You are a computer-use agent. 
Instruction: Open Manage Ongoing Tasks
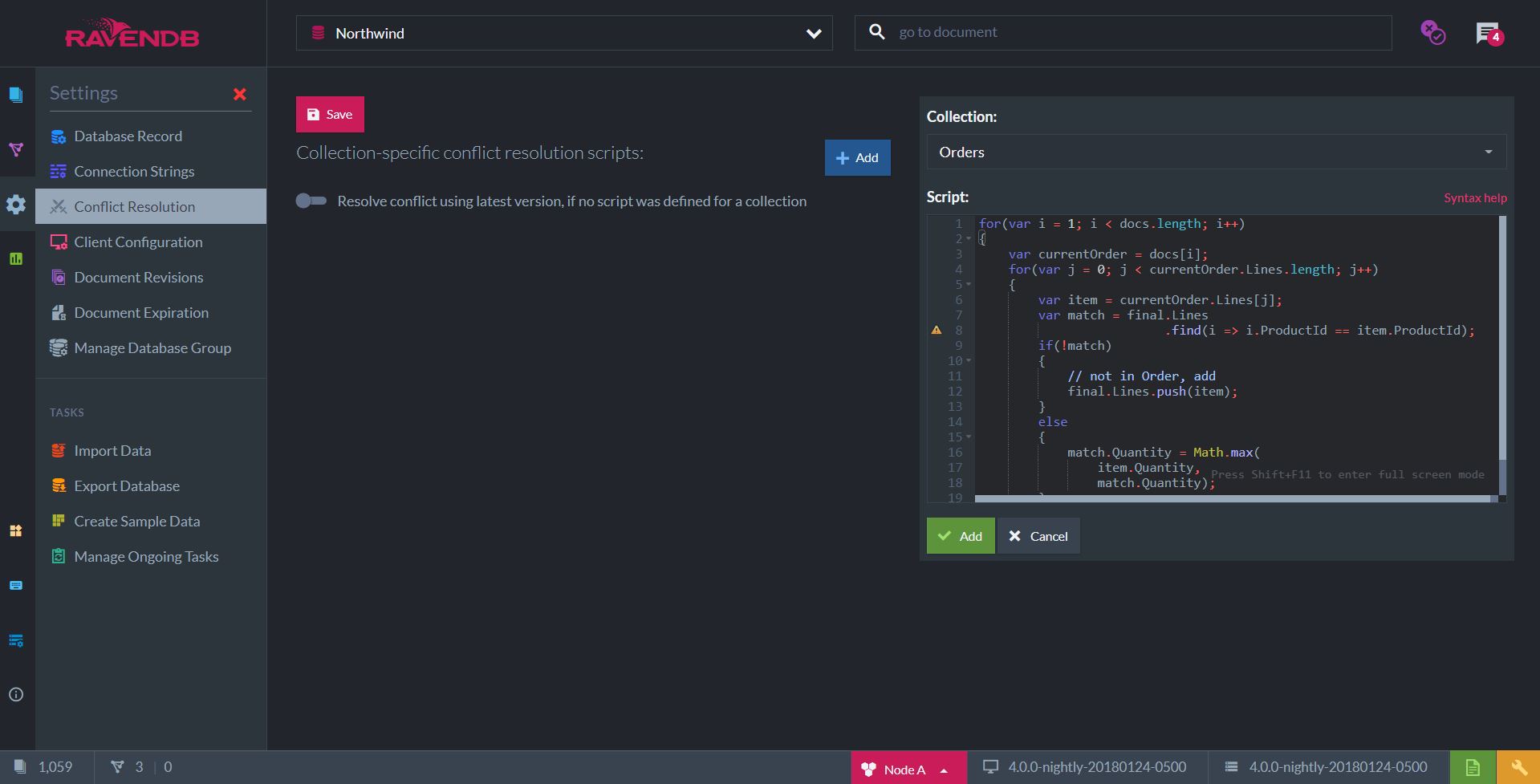point(151,557)
